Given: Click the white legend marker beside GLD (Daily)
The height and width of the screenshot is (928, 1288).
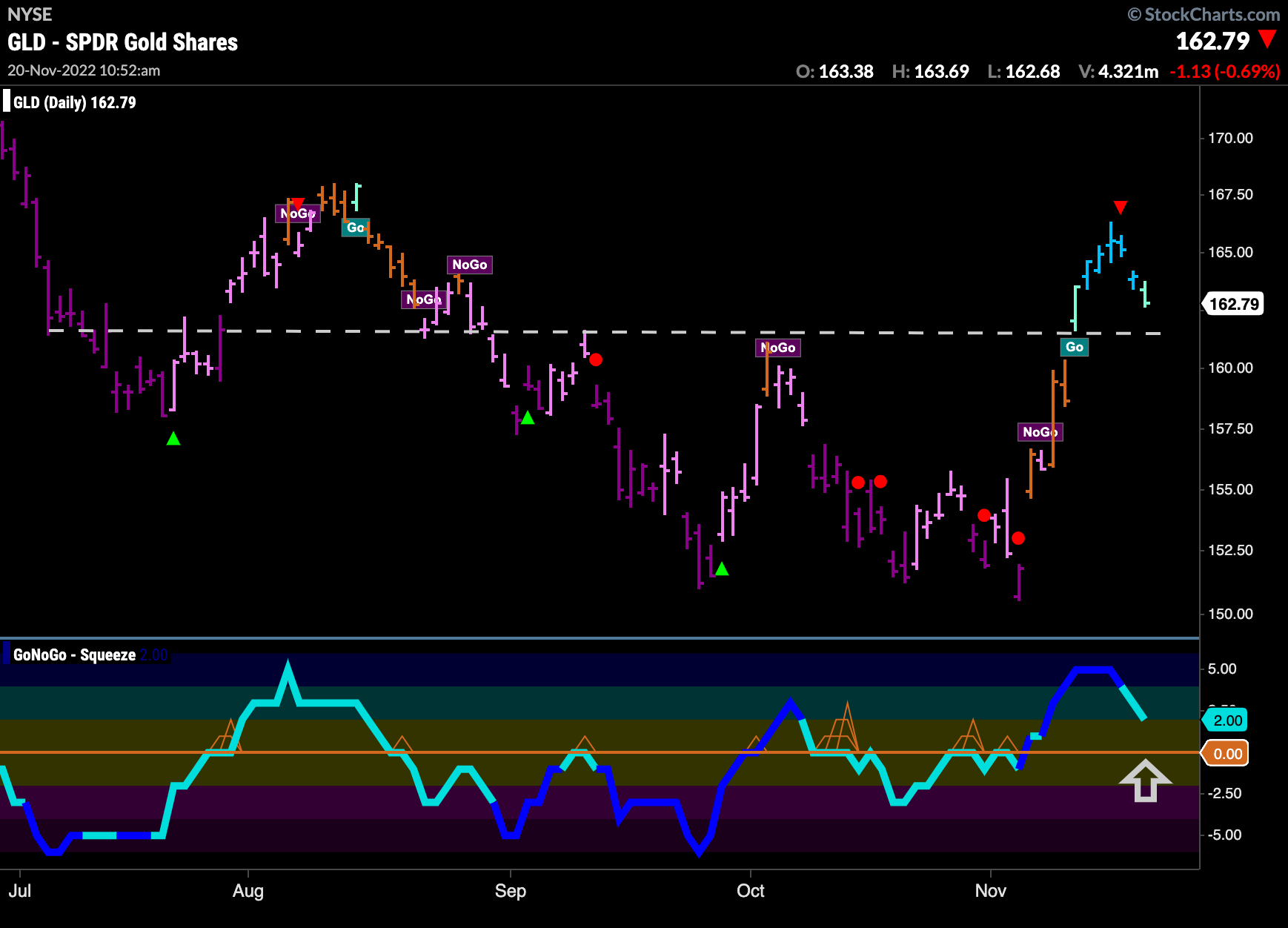Looking at the screenshot, I should pyautogui.click(x=7, y=102).
